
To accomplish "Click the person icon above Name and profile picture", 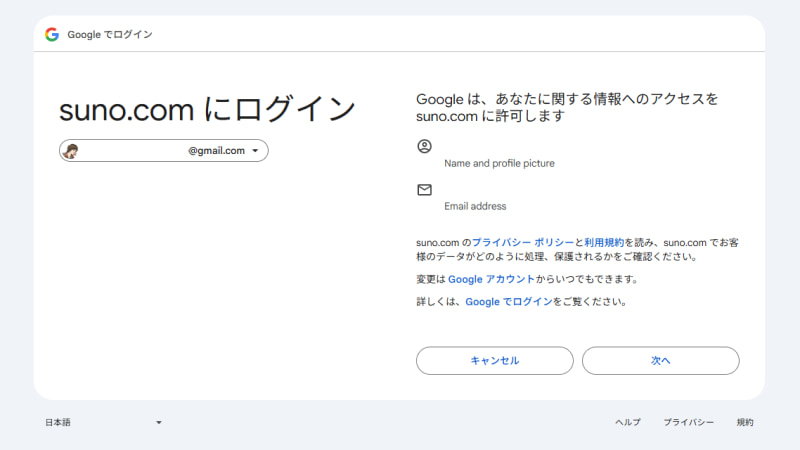I will pyautogui.click(x=424, y=146).
